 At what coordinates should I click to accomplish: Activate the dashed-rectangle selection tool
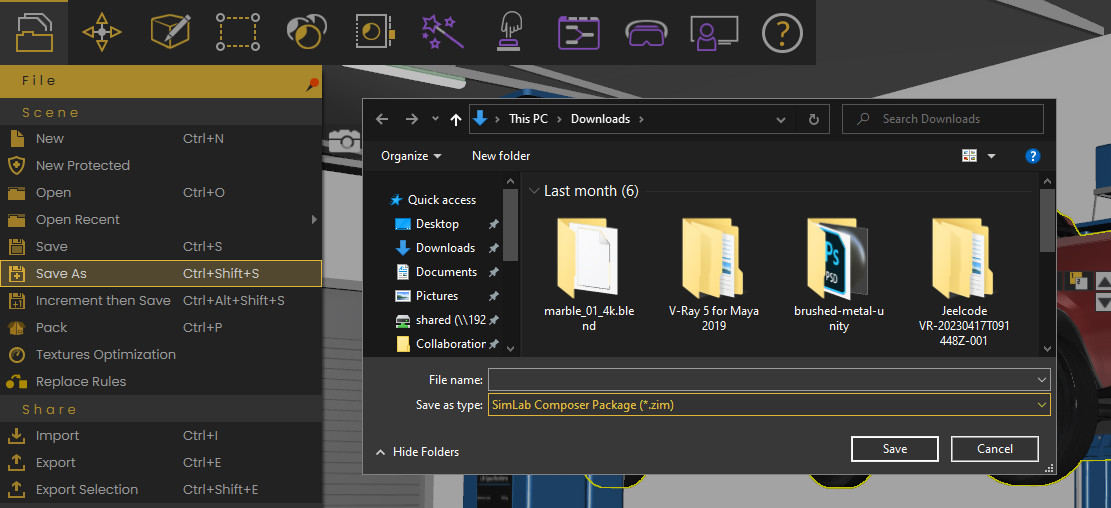pos(239,32)
